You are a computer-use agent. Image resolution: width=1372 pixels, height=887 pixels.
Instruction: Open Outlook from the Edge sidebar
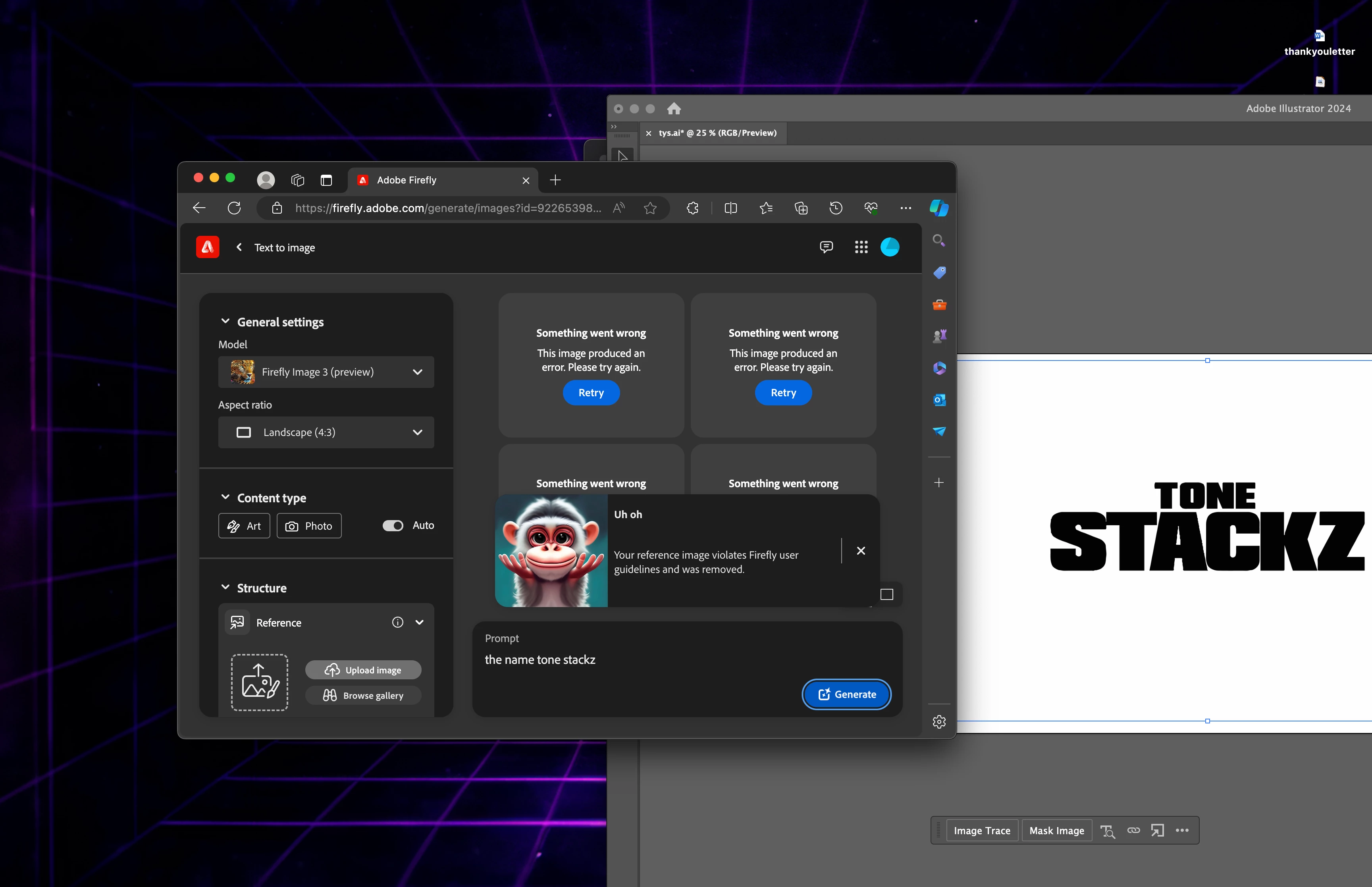(x=939, y=400)
